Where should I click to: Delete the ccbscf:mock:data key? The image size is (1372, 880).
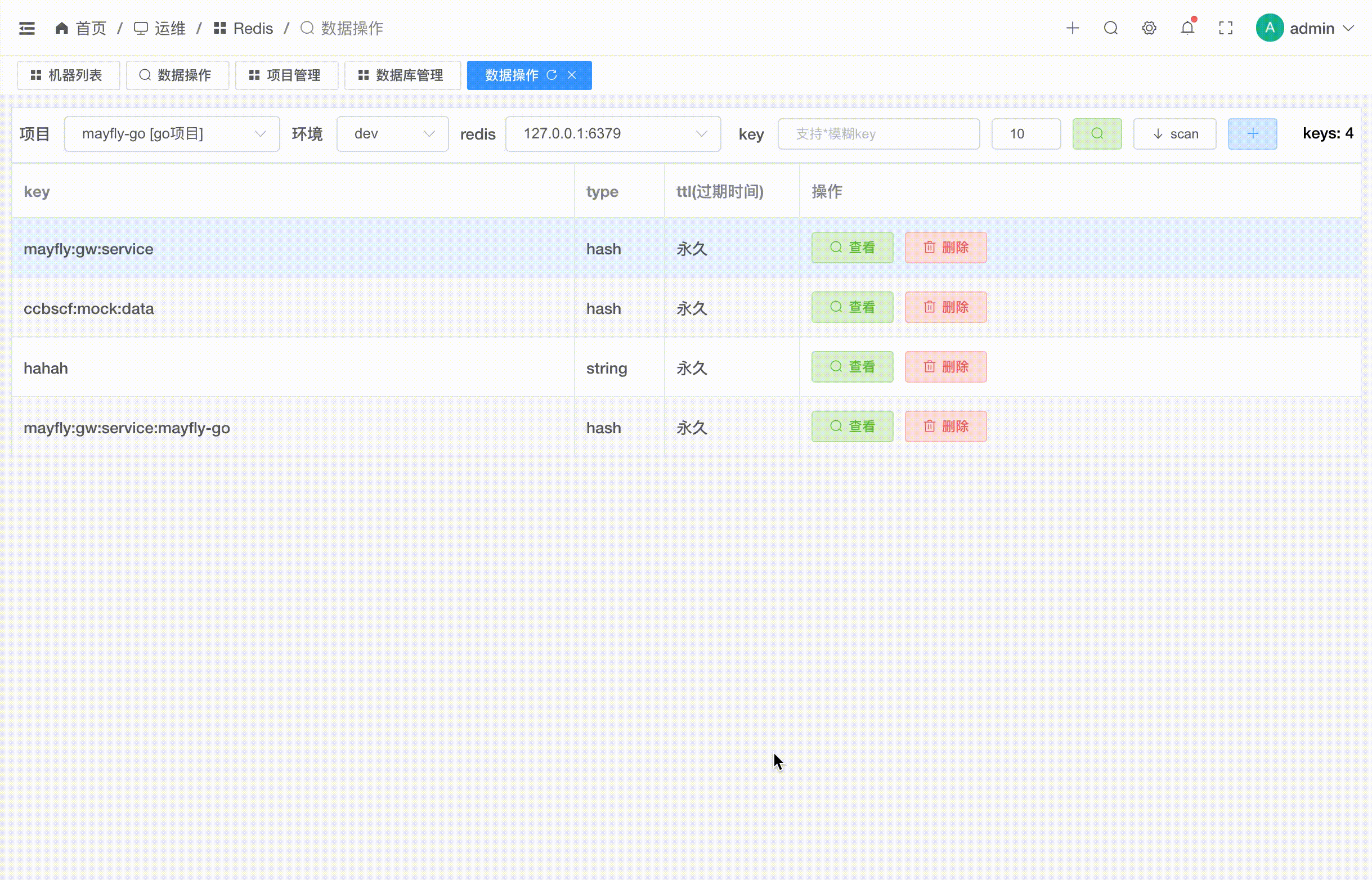(x=945, y=307)
